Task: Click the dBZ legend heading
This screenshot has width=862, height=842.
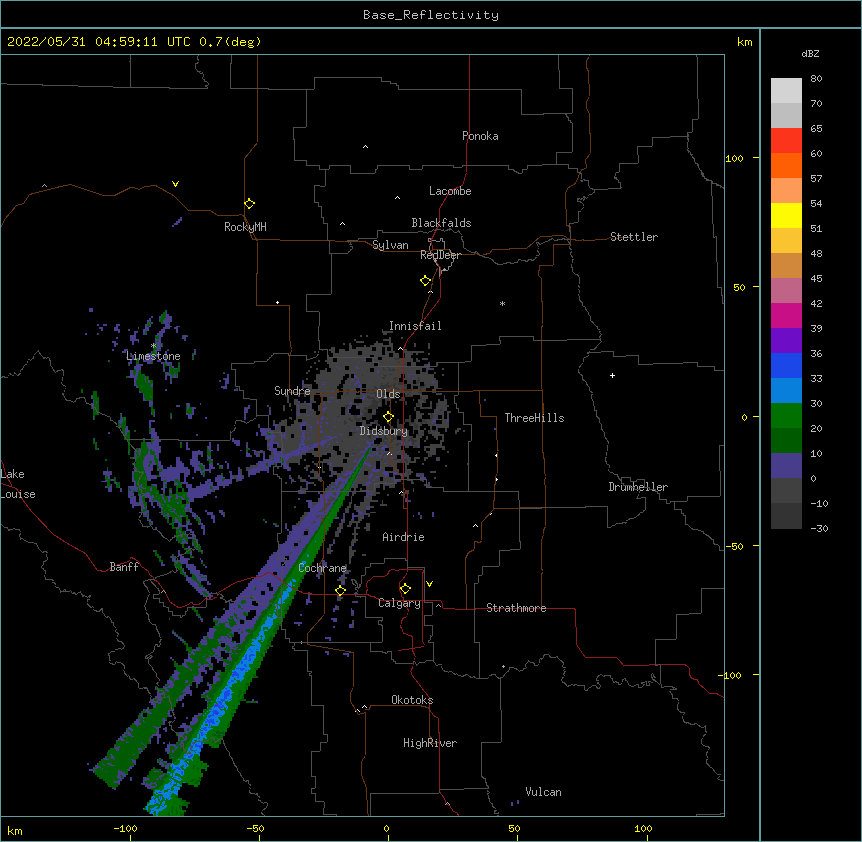Action: coord(810,54)
